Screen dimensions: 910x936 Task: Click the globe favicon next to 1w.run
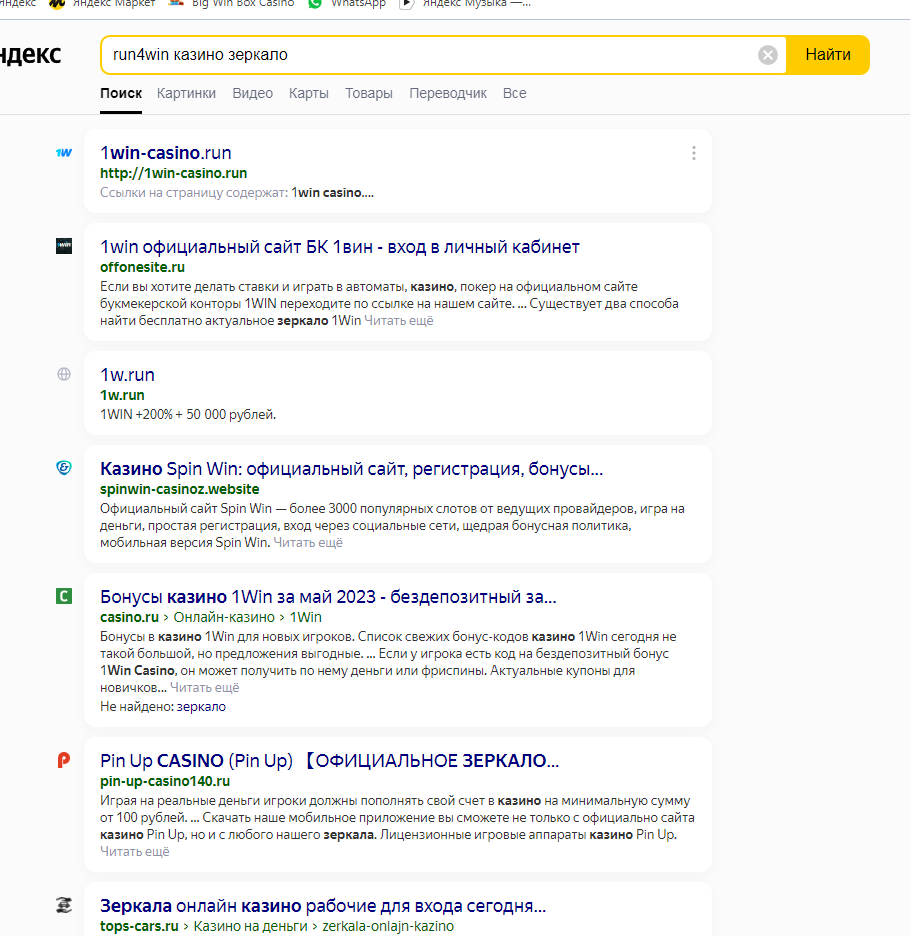[64, 375]
